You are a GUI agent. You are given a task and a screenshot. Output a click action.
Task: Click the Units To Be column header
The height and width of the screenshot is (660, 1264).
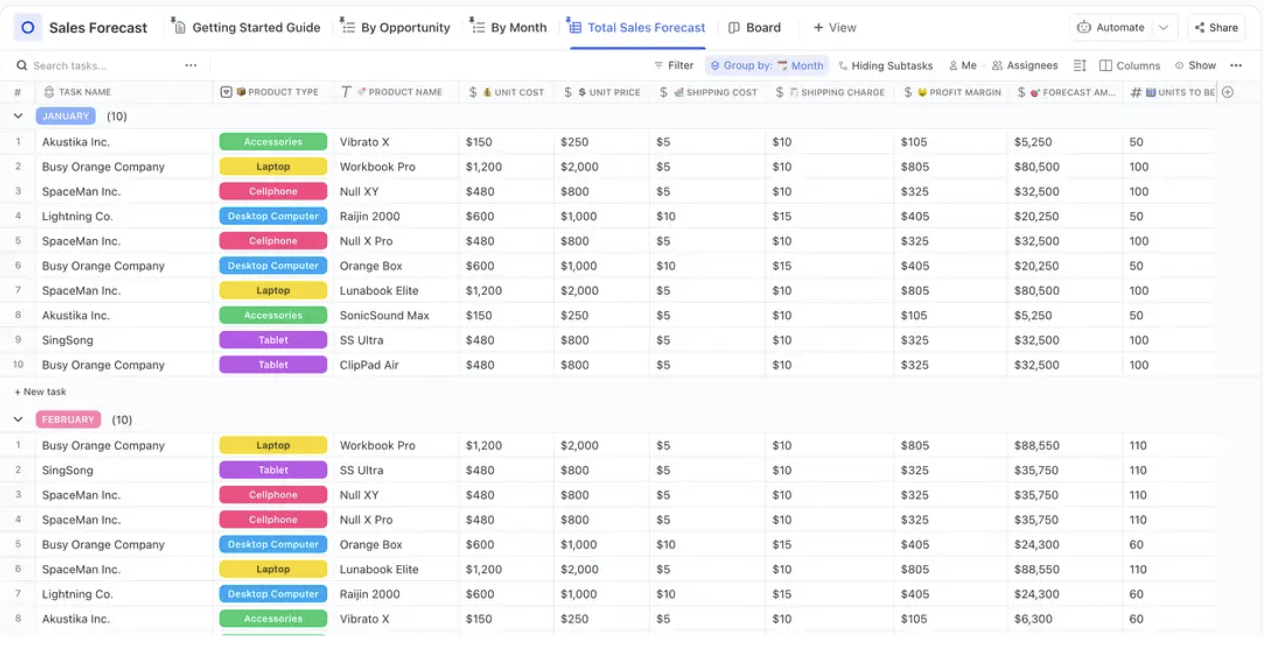(1173, 92)
